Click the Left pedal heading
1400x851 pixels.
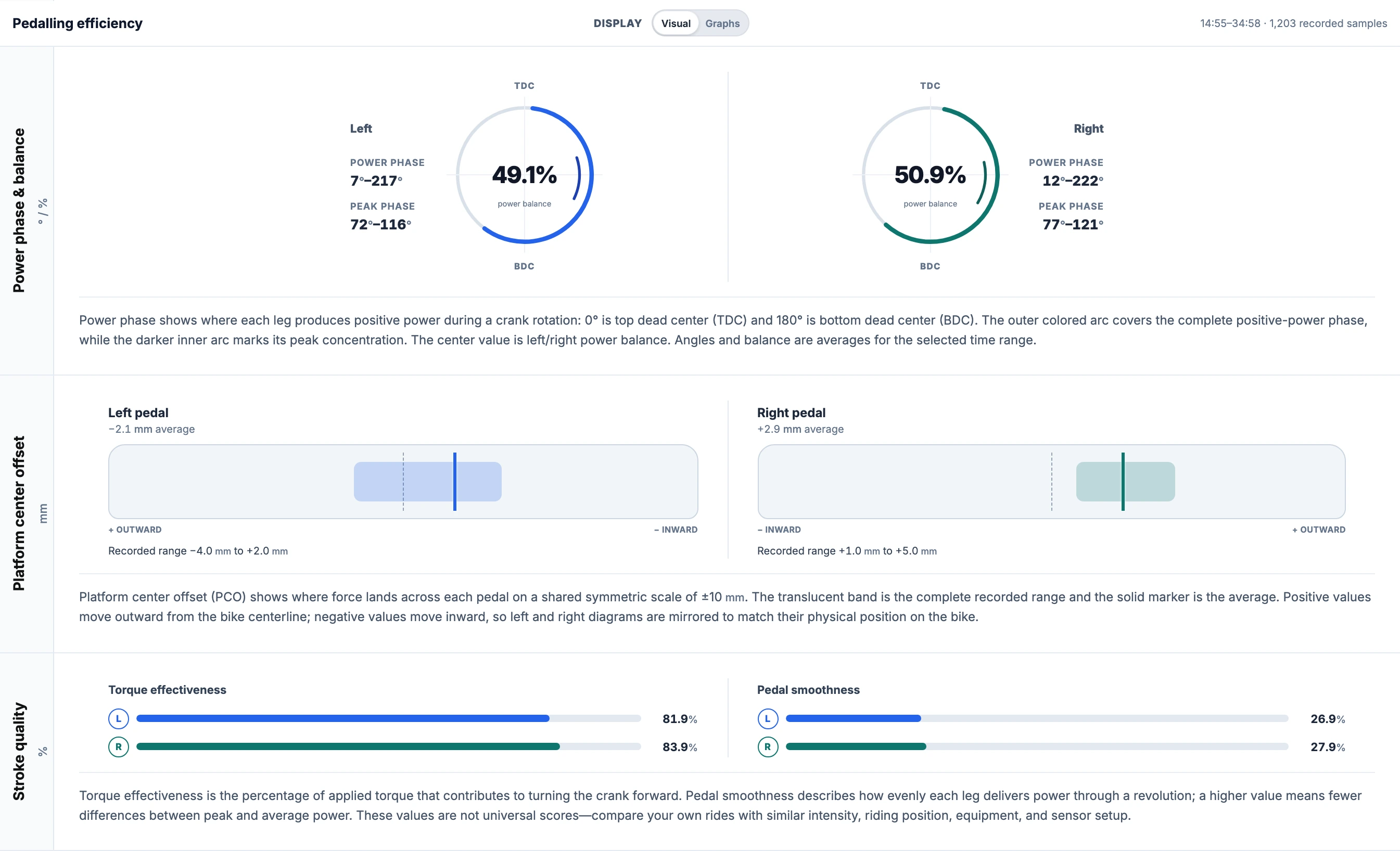click(x=138, y=412)
